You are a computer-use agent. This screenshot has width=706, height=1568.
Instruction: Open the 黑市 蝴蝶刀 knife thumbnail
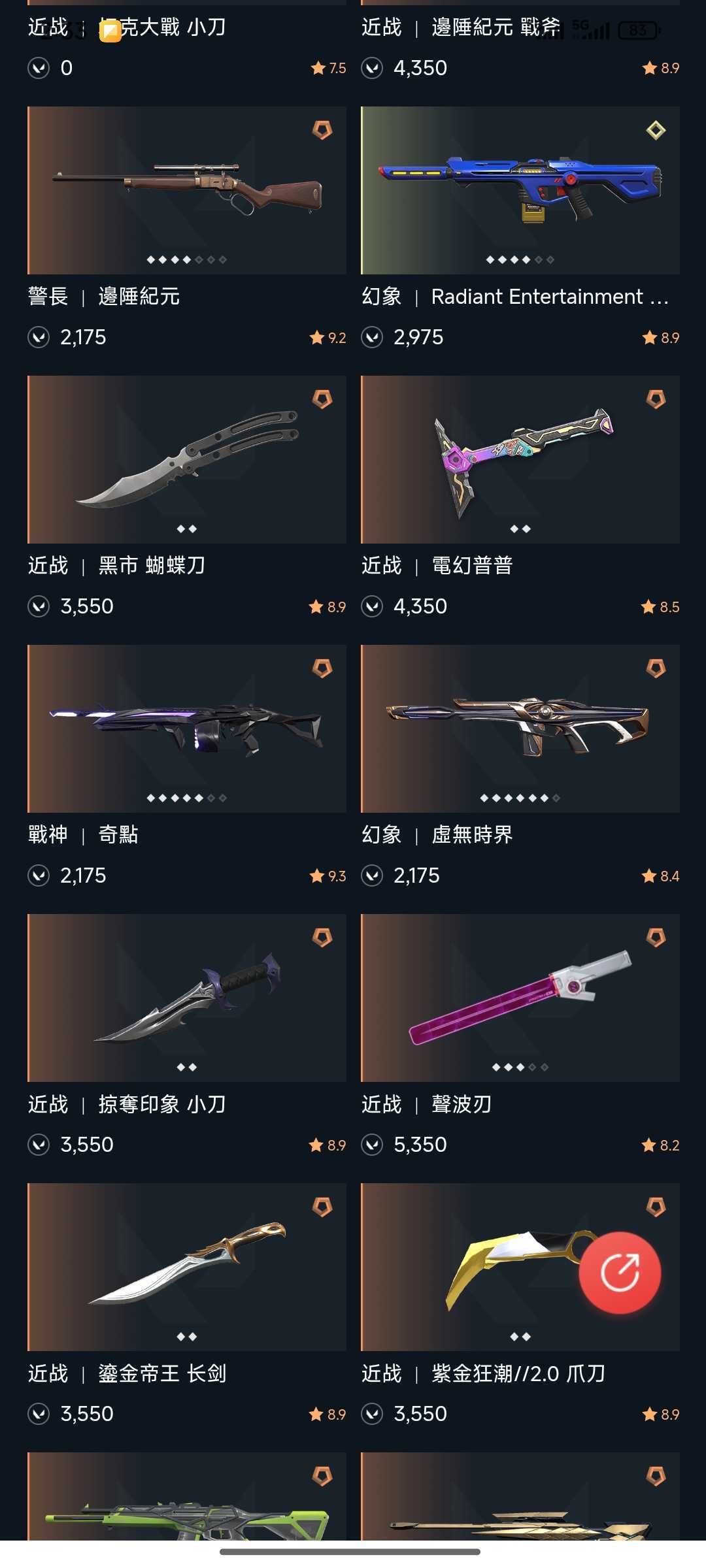coord(187,459)
